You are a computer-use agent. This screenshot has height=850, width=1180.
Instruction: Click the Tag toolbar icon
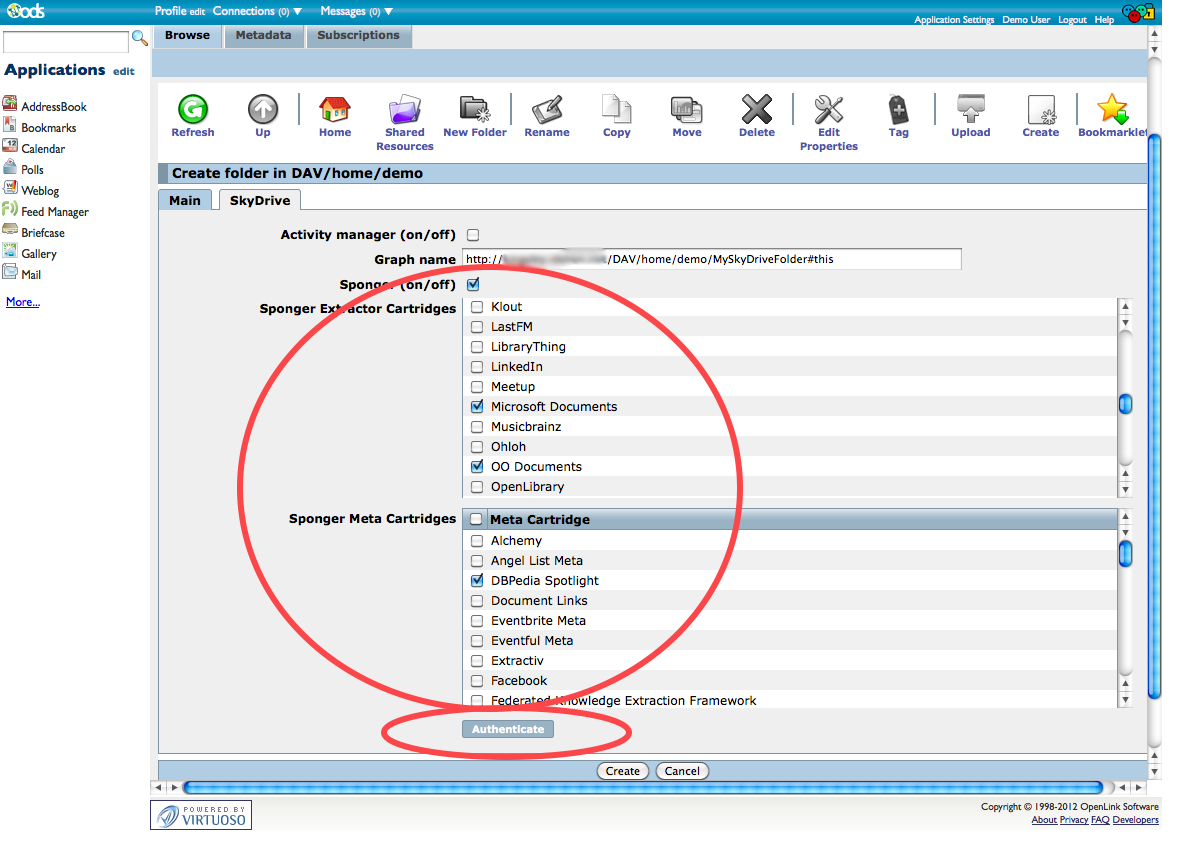tap(898, 109)
